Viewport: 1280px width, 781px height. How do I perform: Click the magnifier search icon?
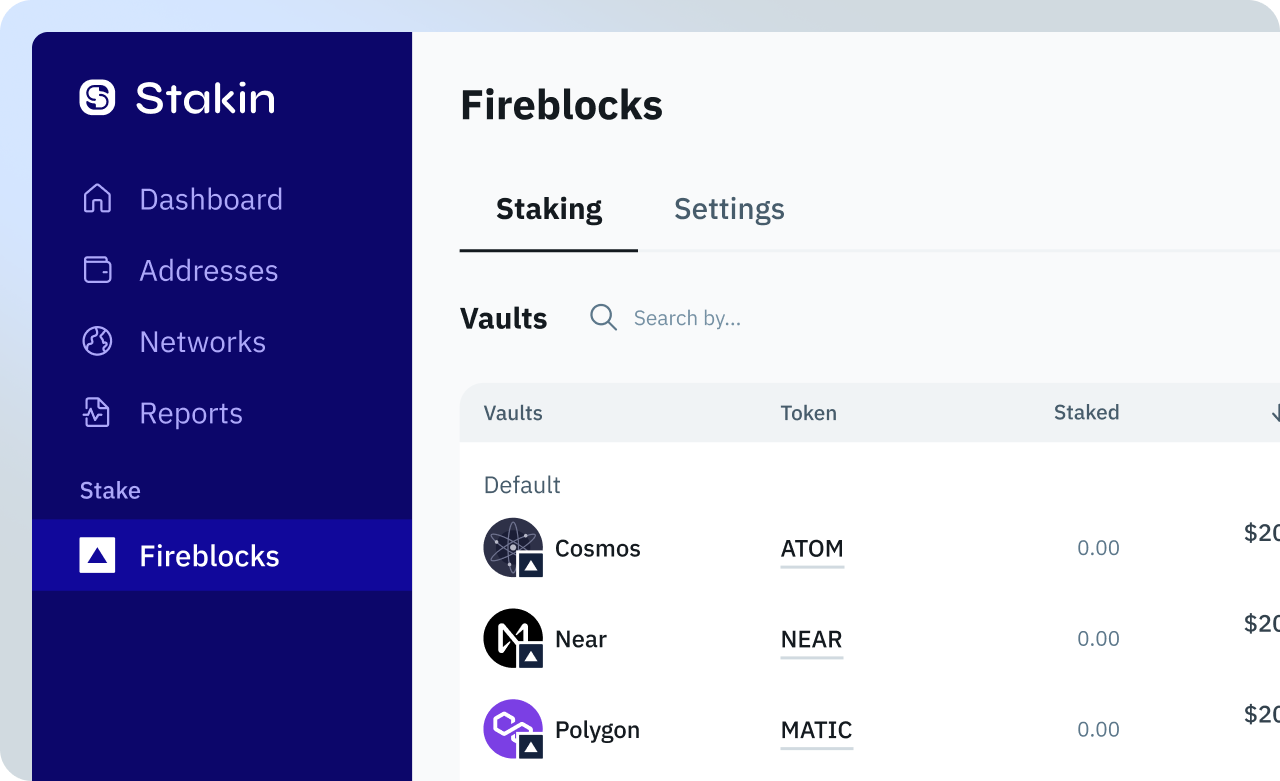click(x=603, y=318)
